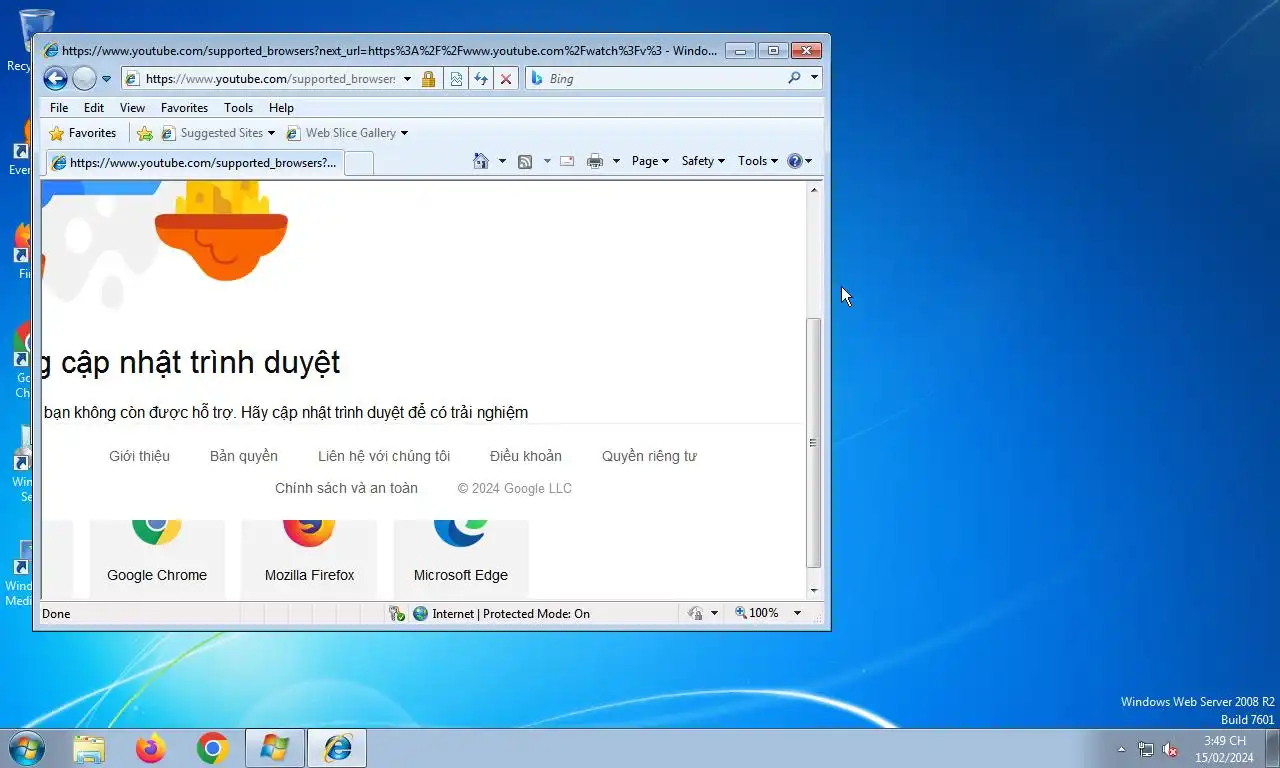Open the Quyền riêng tư link
The image size is (1280, 768).
coord(649,456)
